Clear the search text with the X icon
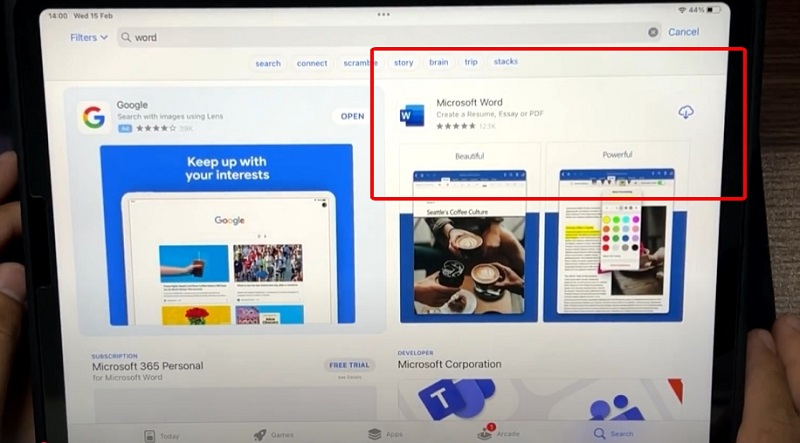This screenshot has height=443, width=800. 653,32
